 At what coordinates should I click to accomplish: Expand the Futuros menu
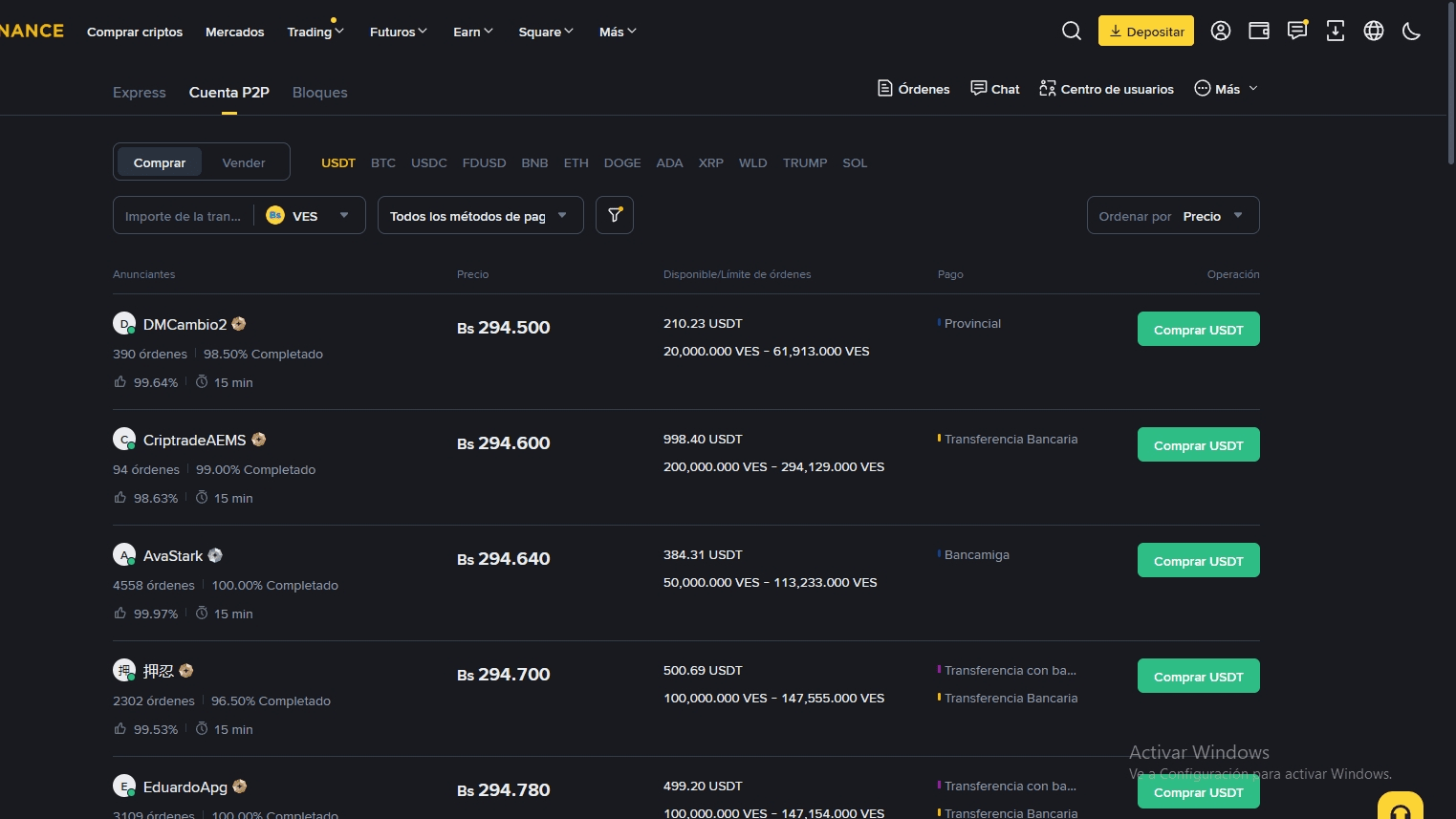pos(399,32)
